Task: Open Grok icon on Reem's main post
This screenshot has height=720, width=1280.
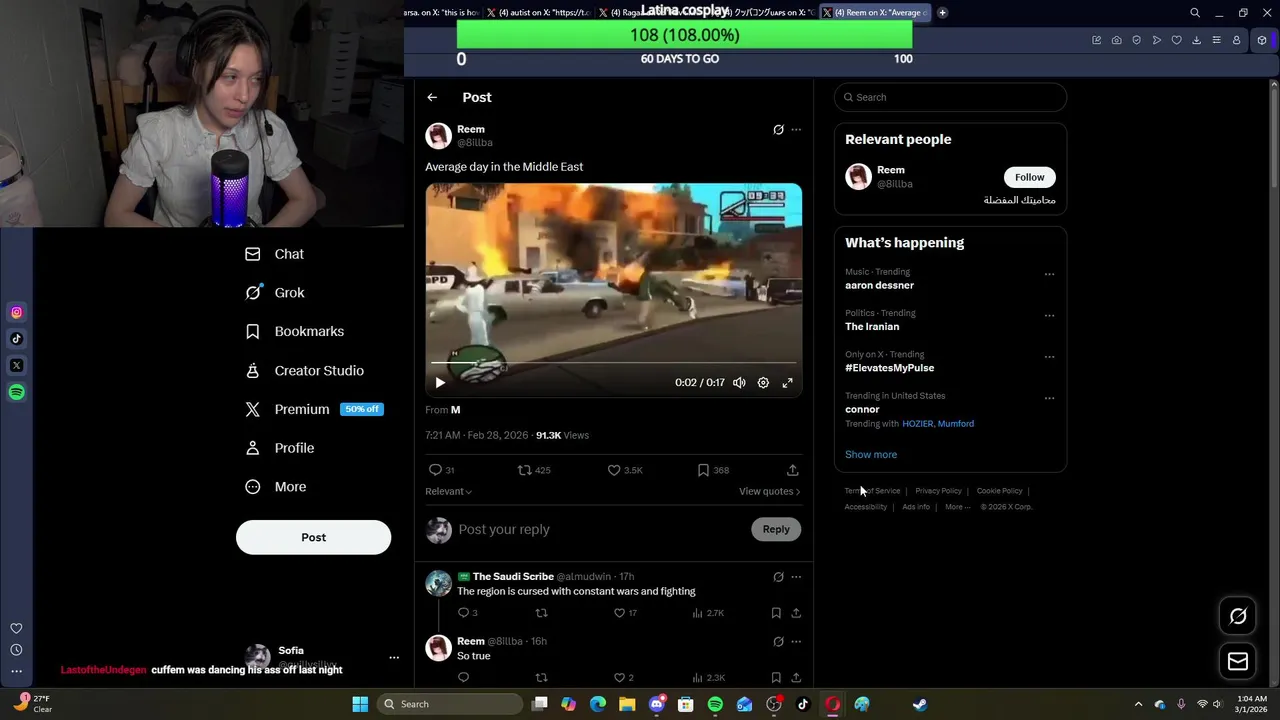Action: (x=778, y=129)
